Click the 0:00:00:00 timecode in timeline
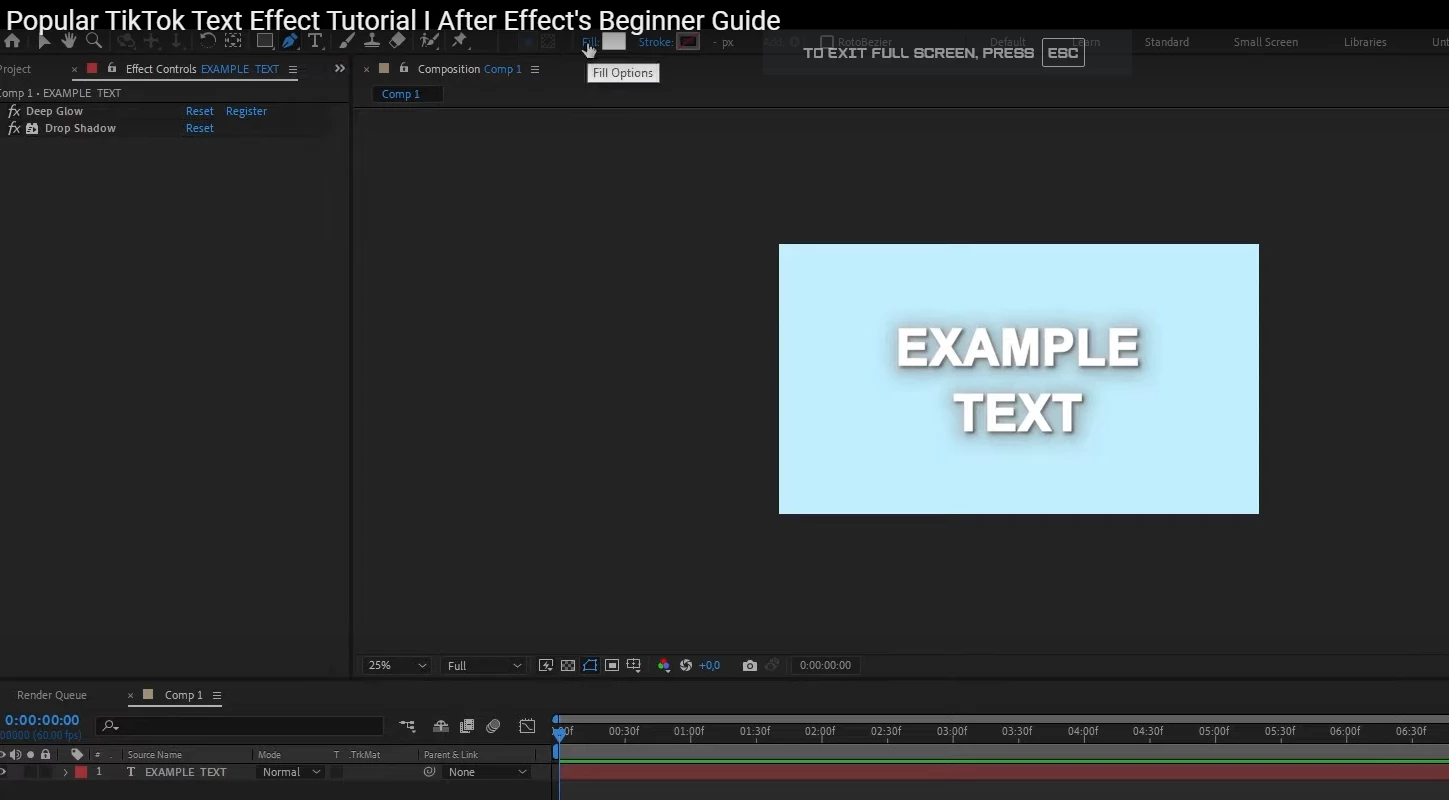This screenshot has height=800, width=1449. 42,720
